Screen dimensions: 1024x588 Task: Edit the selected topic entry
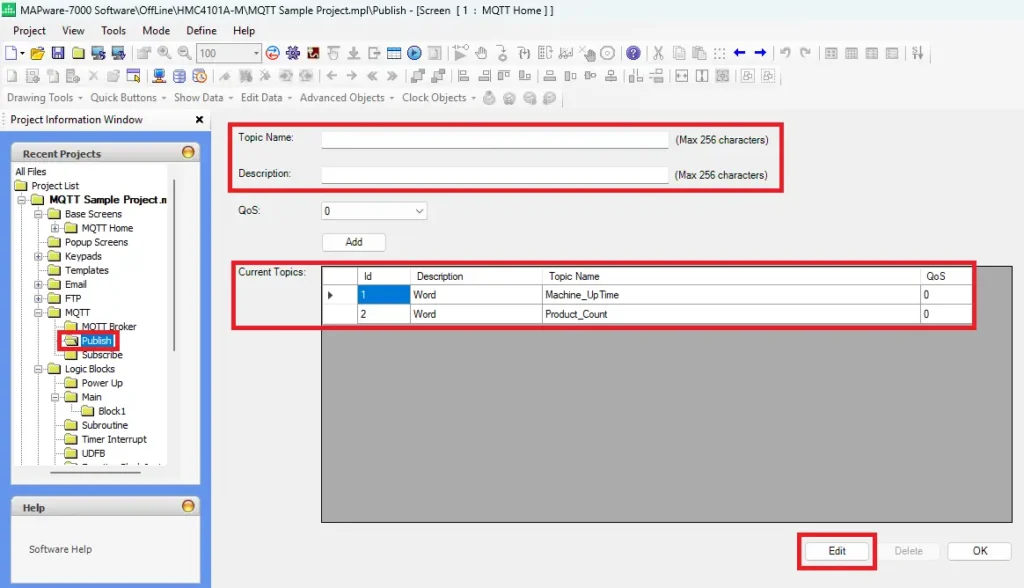tap(836, 550)
